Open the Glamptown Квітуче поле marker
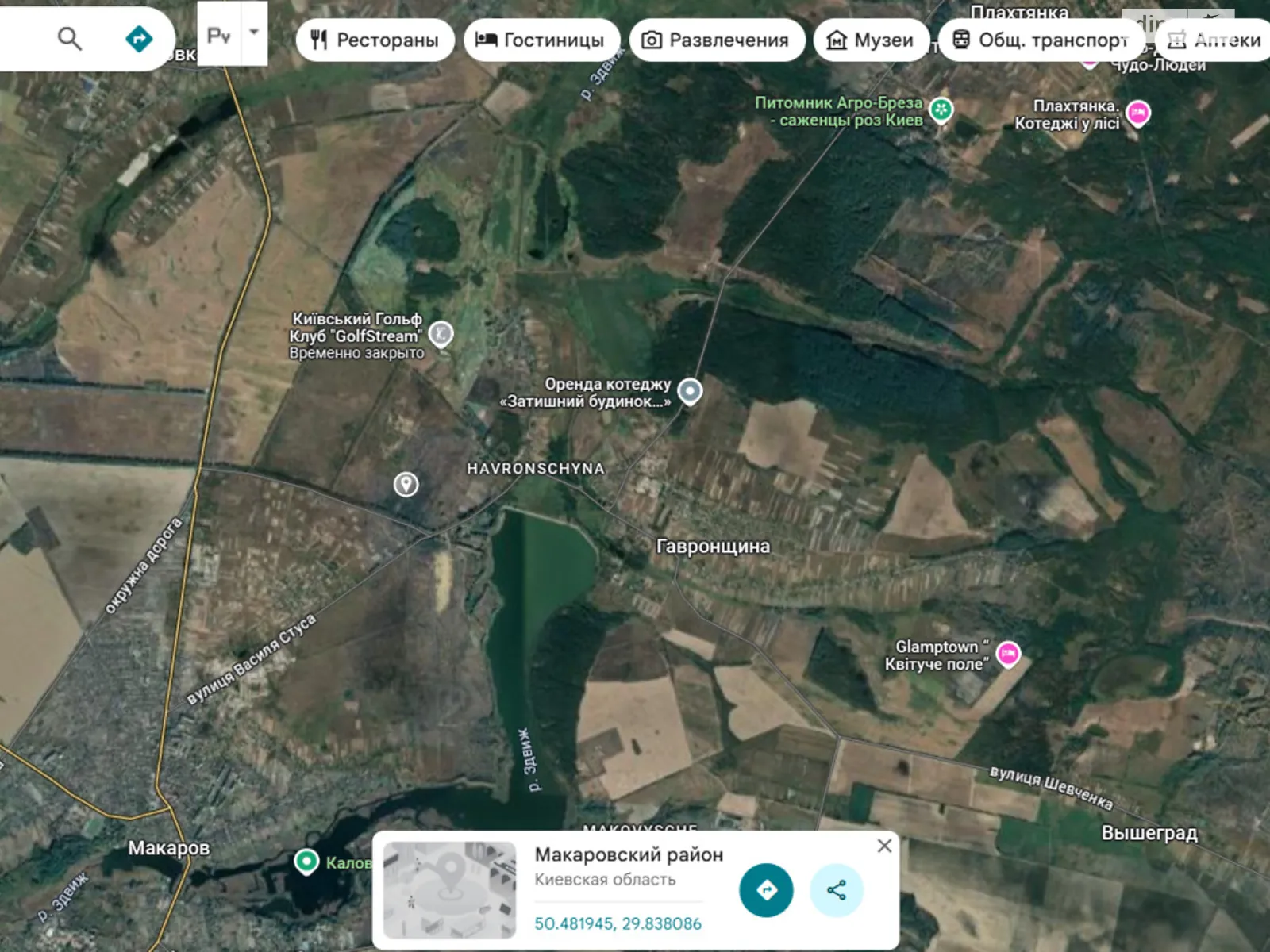This screenshot has height=952, width=1270. 1008,654
